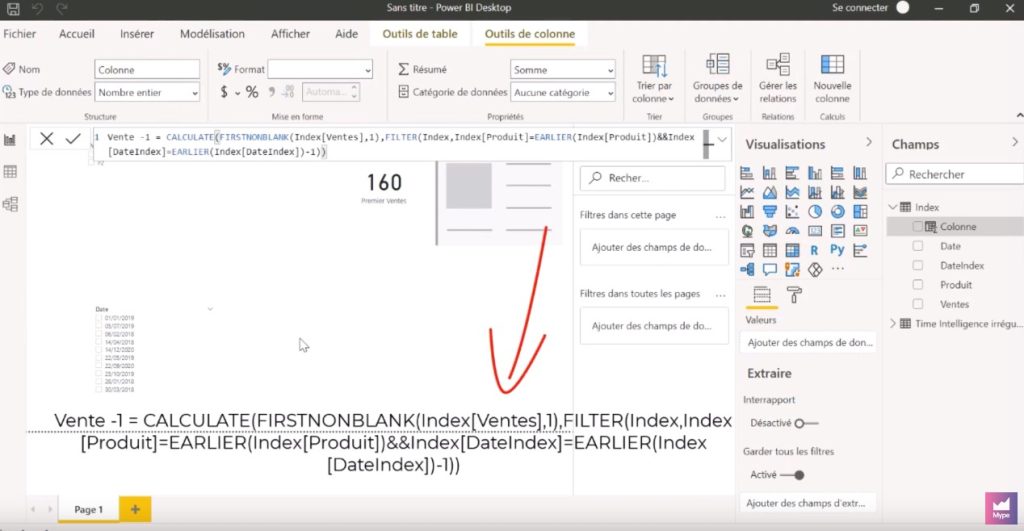The image size is (1024, 531).
Task: Open the Catégorie de données dropdown
Action: pyautogui.click(x=562, y=92)
